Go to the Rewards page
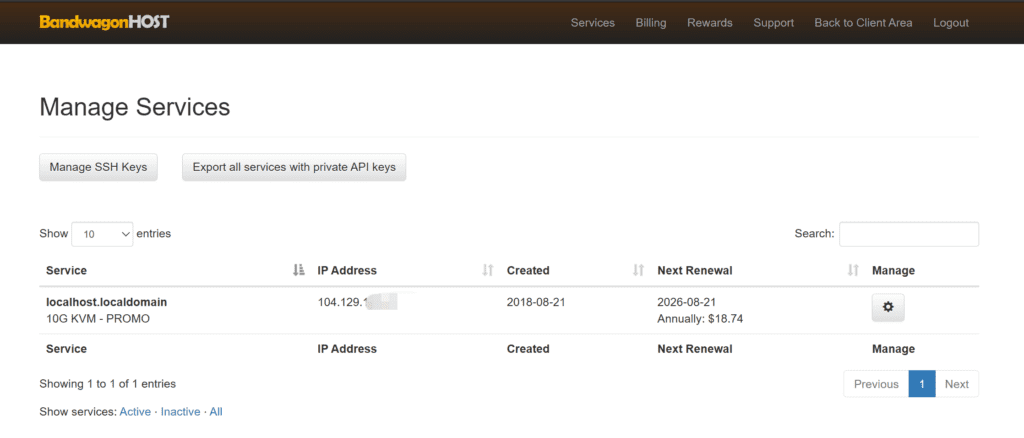This screenshot has width=1024, height=438. point(709,22)
